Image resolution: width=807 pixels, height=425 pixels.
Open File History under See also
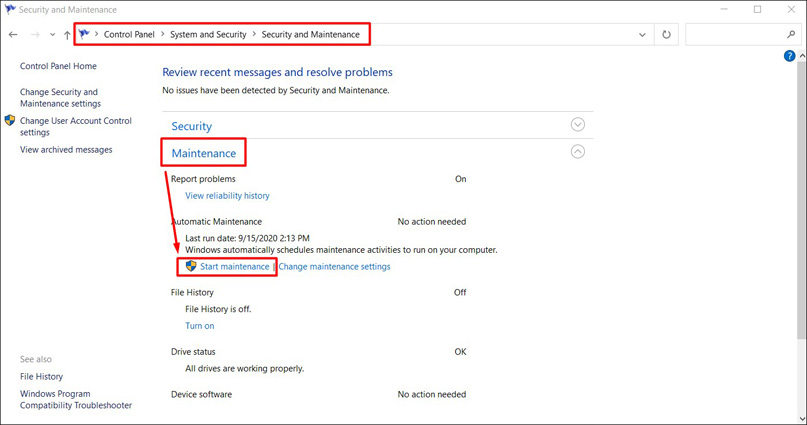pyautogui.click(x=41, y=377)
